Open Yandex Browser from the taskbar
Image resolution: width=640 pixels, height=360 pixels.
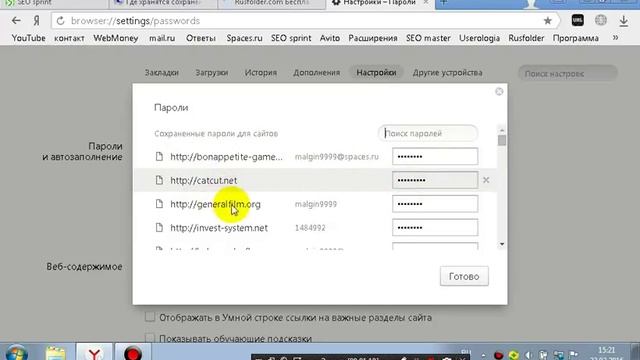click(x=94, y=352)
